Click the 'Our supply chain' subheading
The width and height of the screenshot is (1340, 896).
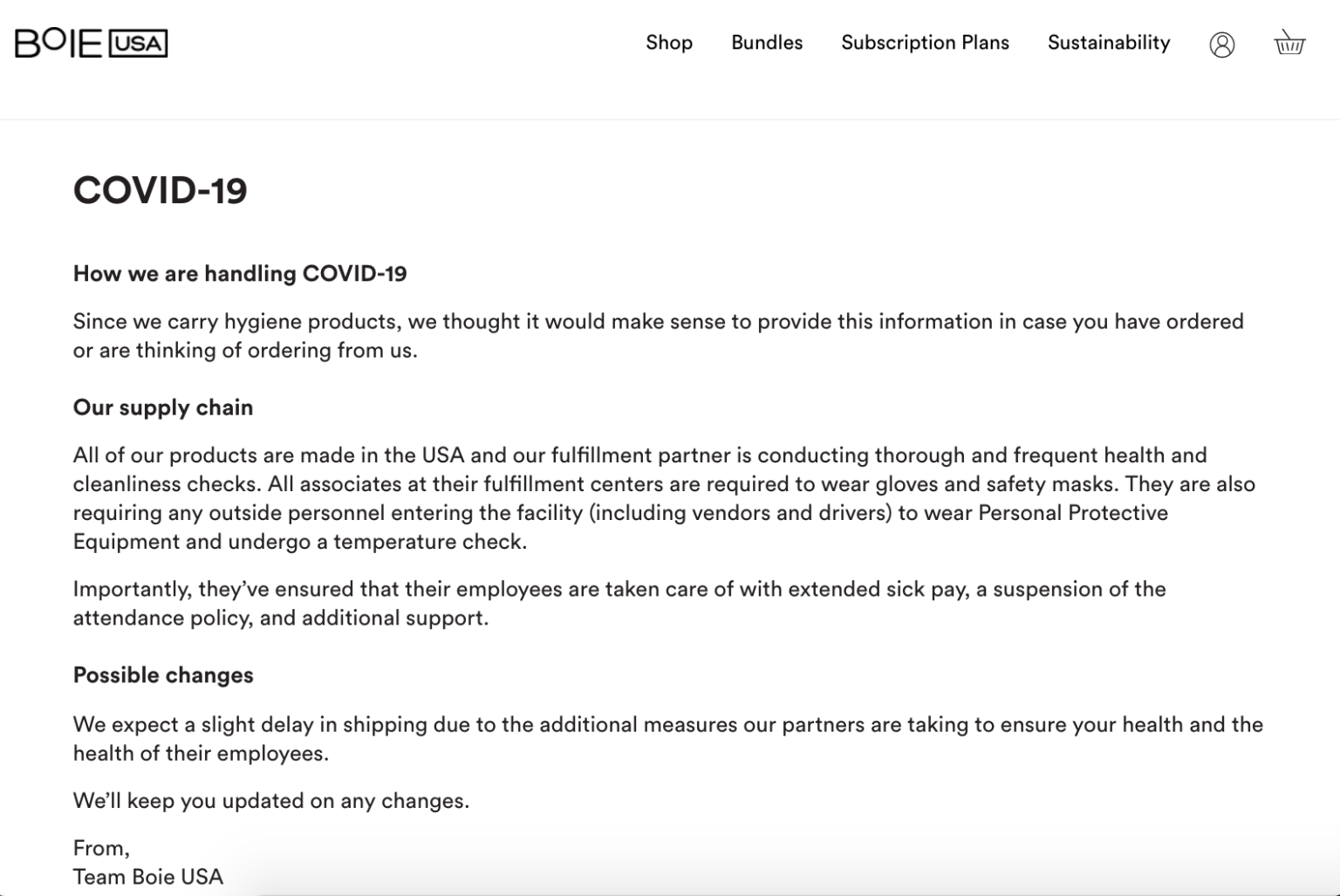(x=163, y=407)
